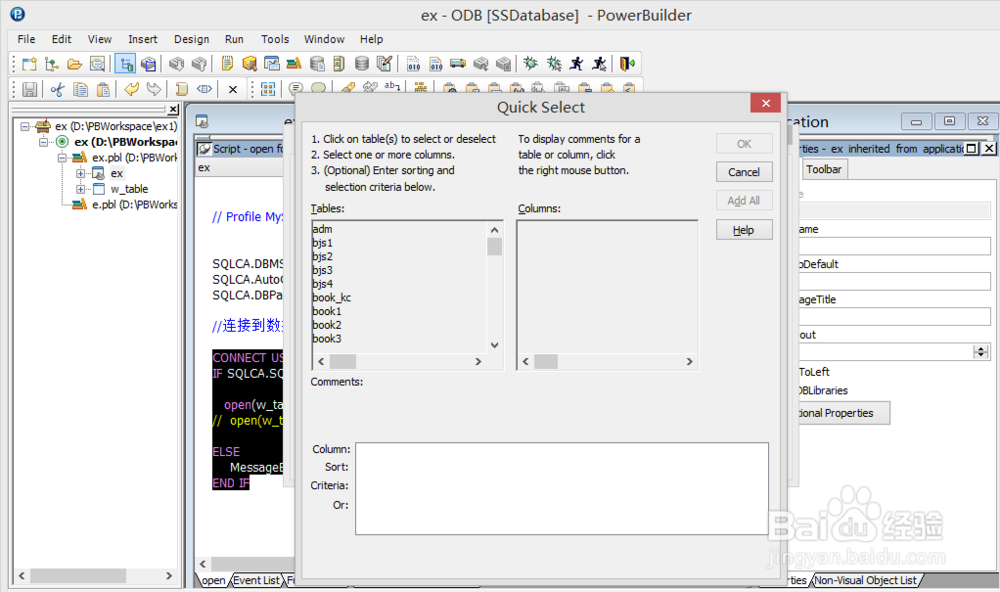Click the Debug bug icon

click(x=531, y=64)
